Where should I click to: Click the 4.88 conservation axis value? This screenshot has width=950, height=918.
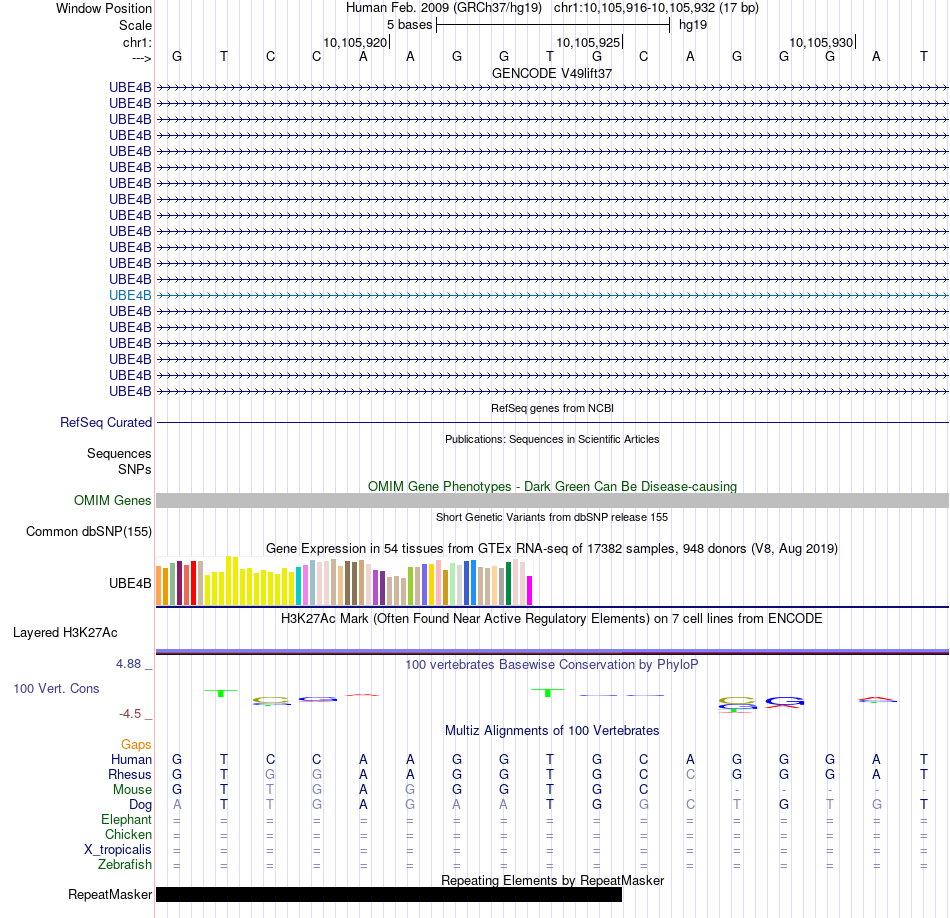click(x=128, y=664)
